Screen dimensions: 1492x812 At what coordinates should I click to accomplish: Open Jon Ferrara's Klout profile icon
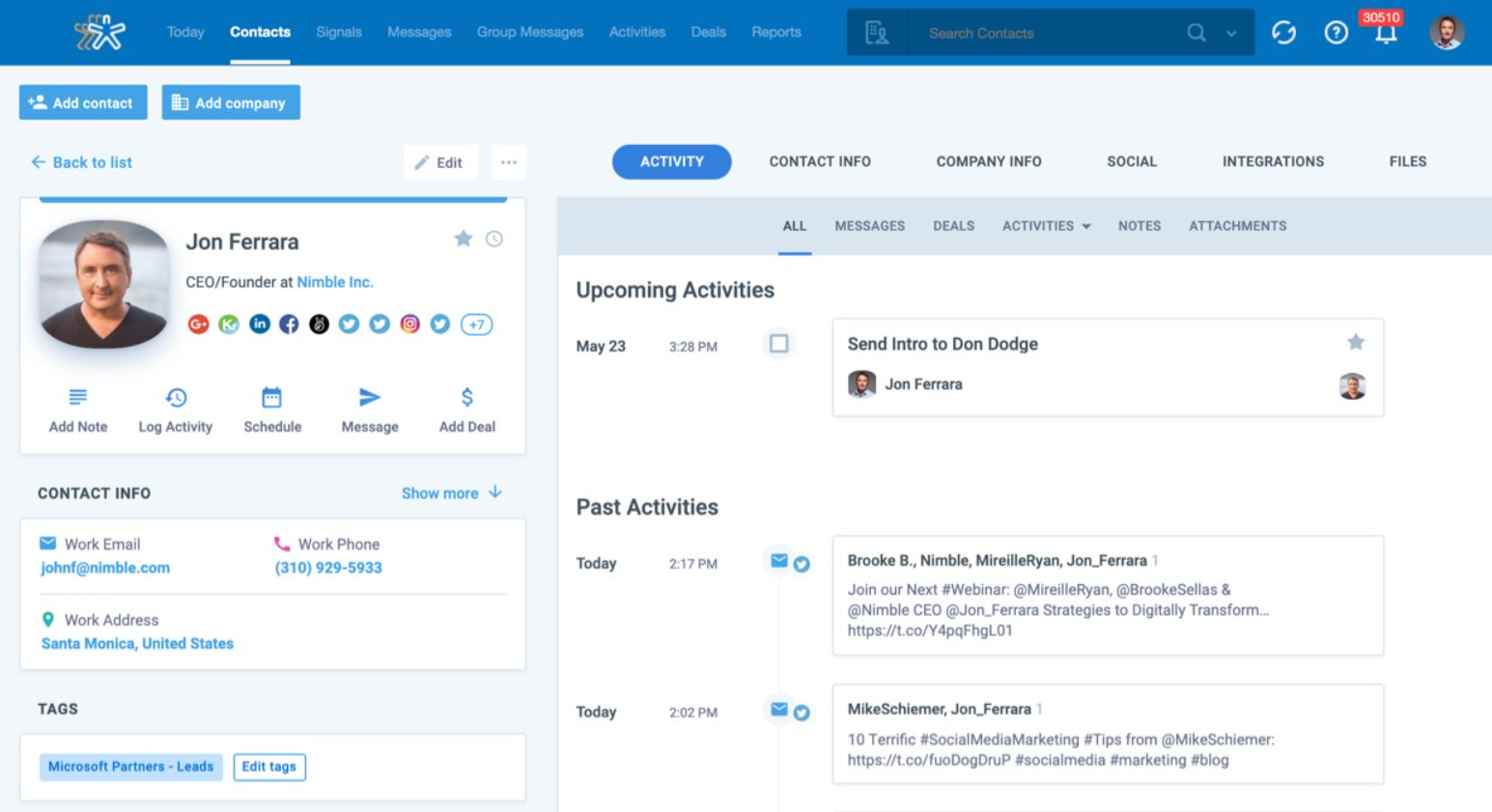click(x=229, y=324)
